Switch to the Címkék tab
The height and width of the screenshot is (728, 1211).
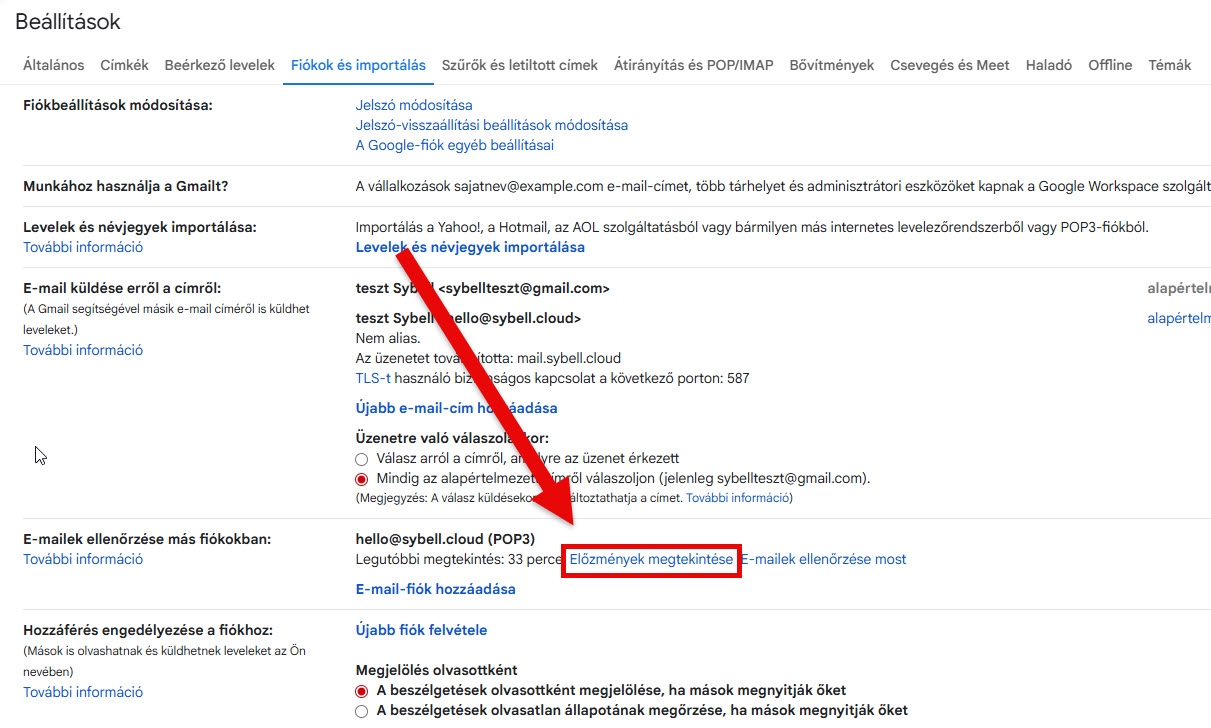tap(124, 65)
